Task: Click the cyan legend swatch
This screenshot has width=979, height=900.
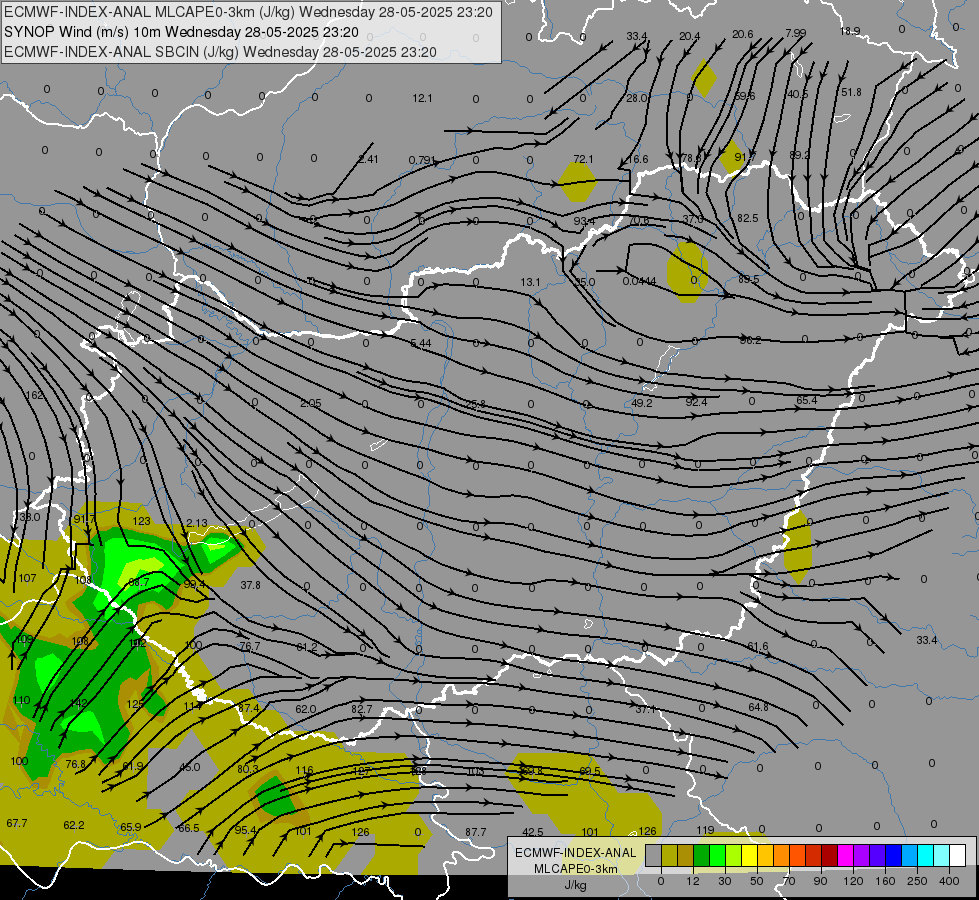Action: [x=925, y=855]
